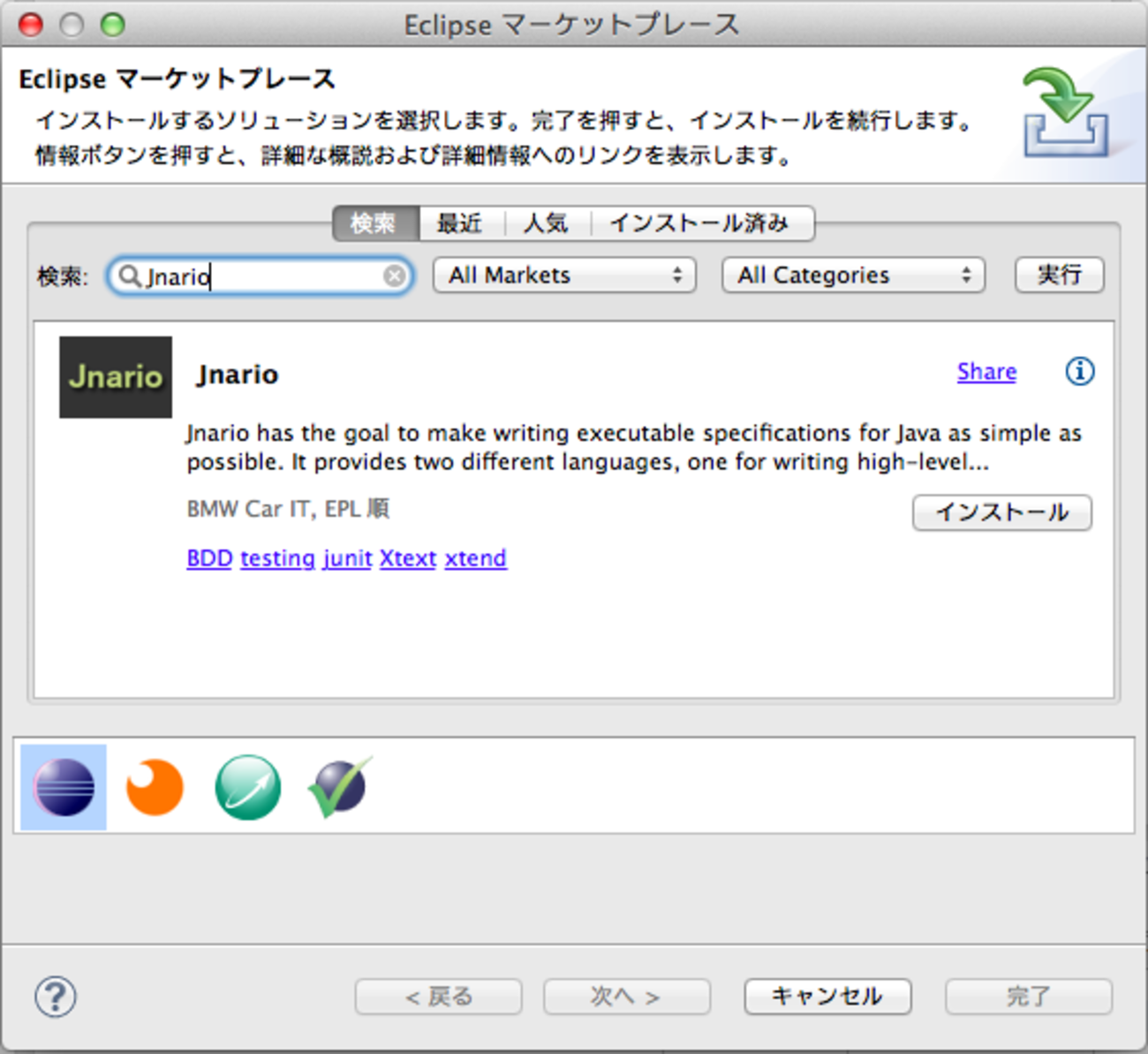This screenshot has height=1054, width=1148.
Task: Click the Jnario description text
Action: [633, 447]
